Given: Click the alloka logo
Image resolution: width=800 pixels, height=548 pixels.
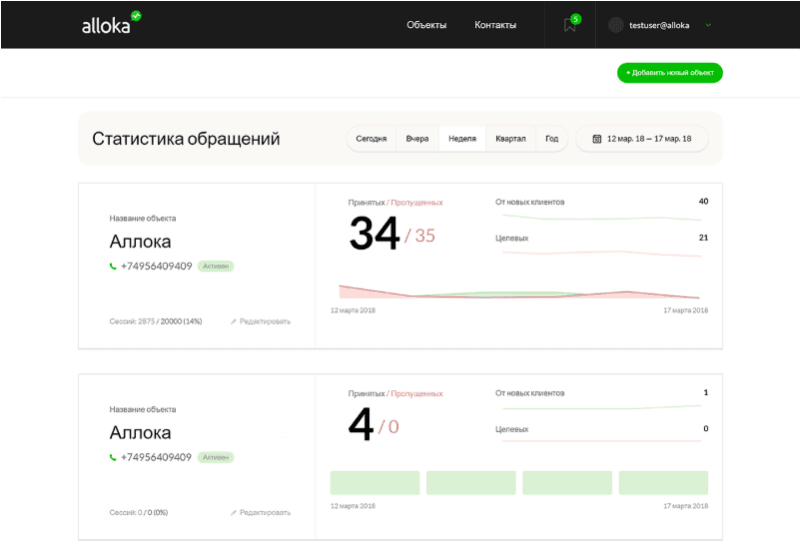Looking at the screenshot, I should click(111, 23).
